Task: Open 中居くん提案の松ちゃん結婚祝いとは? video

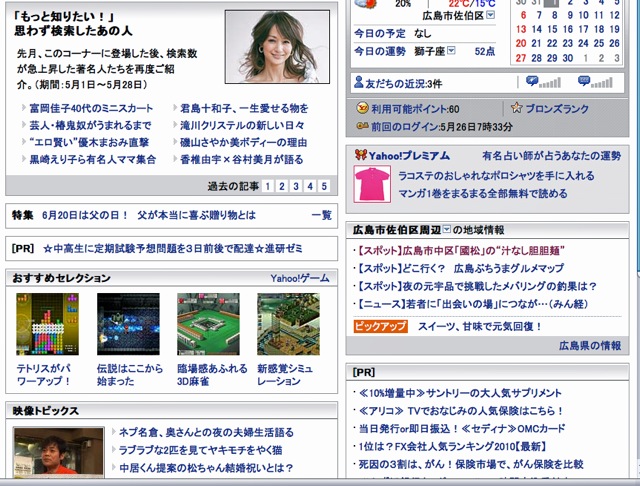Action: (206, 468)
